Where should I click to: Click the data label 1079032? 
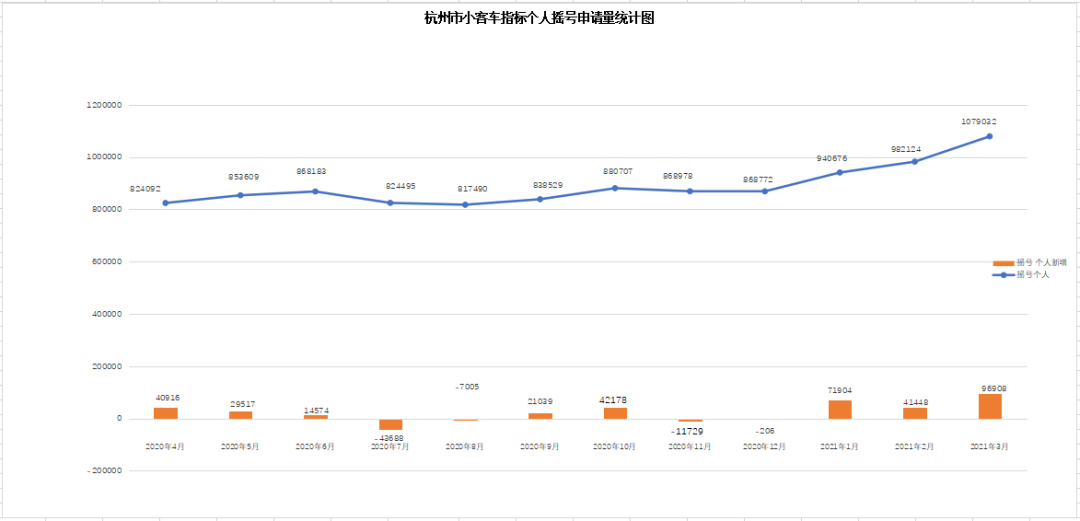(x=978, y=122)
